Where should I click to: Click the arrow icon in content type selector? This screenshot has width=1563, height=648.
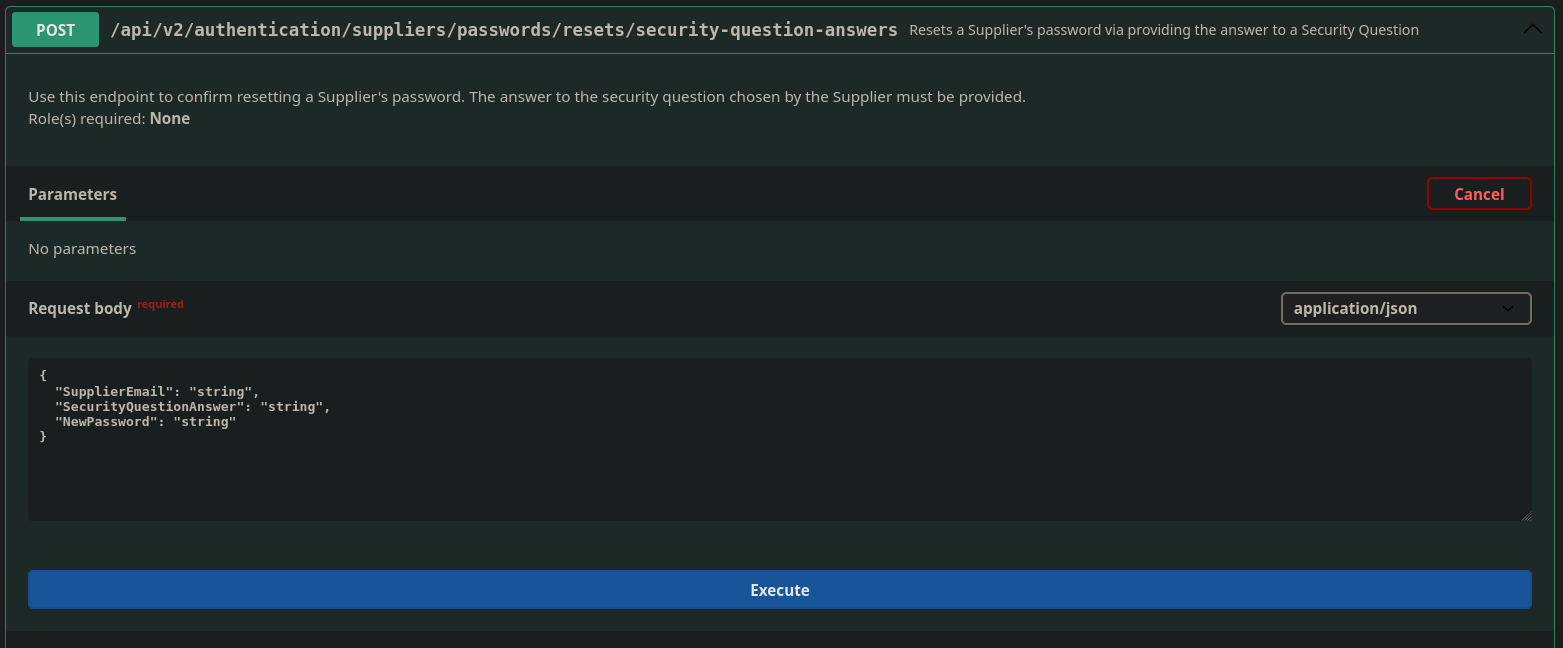pyautogui.click(x=1508, y=309)
